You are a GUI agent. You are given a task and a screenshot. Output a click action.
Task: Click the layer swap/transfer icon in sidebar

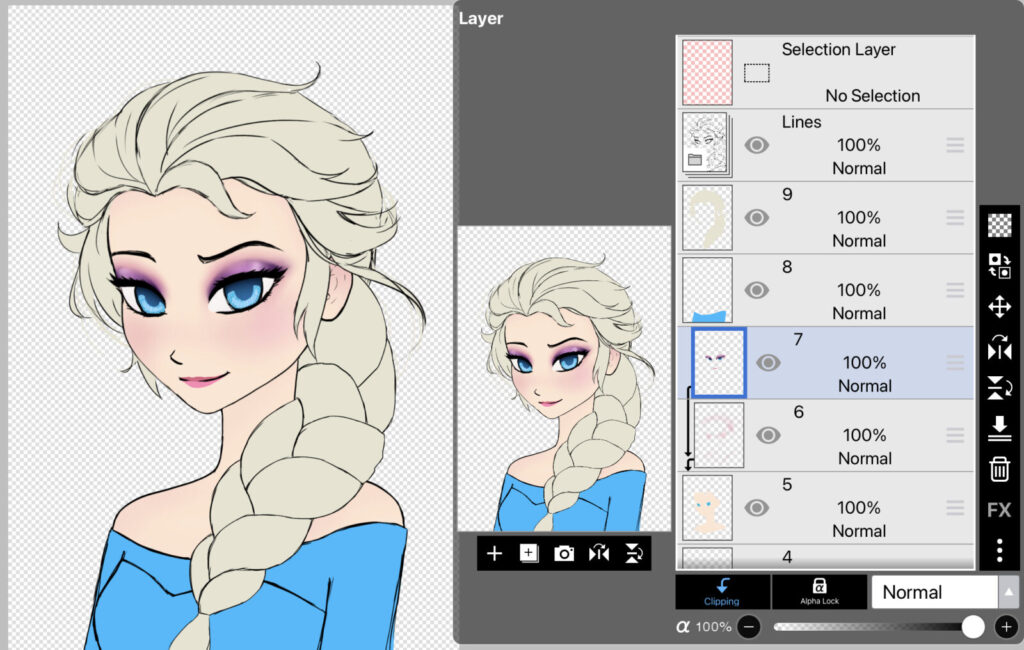[x=999, y=266]
